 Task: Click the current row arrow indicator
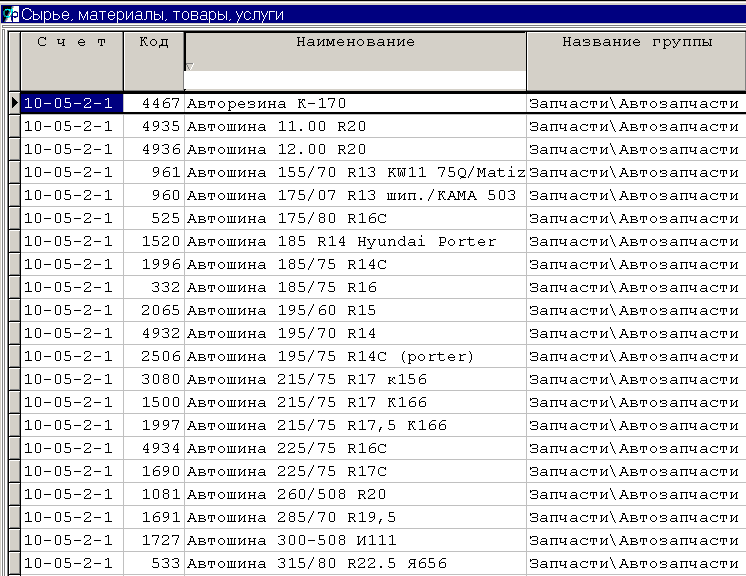(14, 102)
